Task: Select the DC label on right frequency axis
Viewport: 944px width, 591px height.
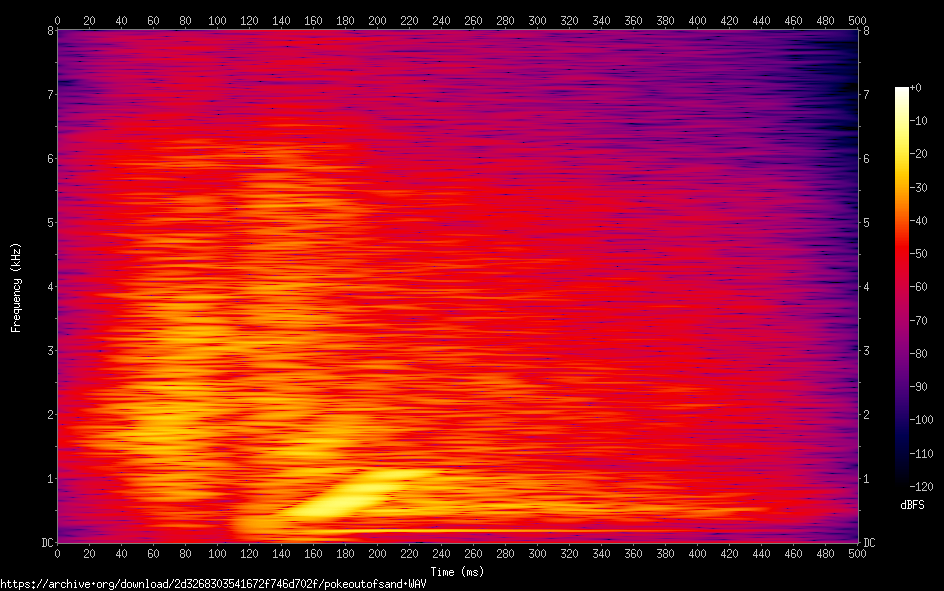Action: click(870, 542)
